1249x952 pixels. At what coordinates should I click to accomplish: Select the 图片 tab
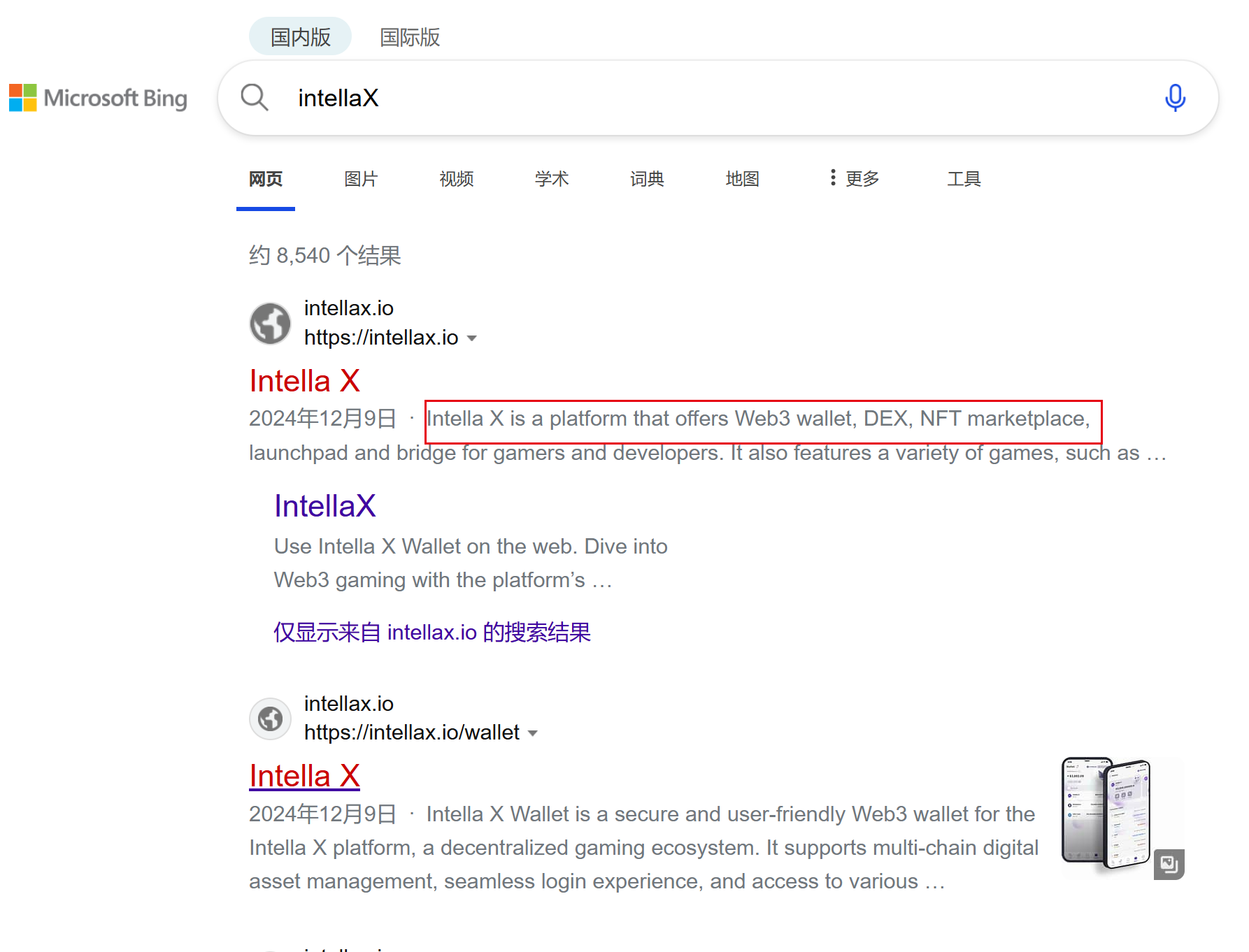361,179
